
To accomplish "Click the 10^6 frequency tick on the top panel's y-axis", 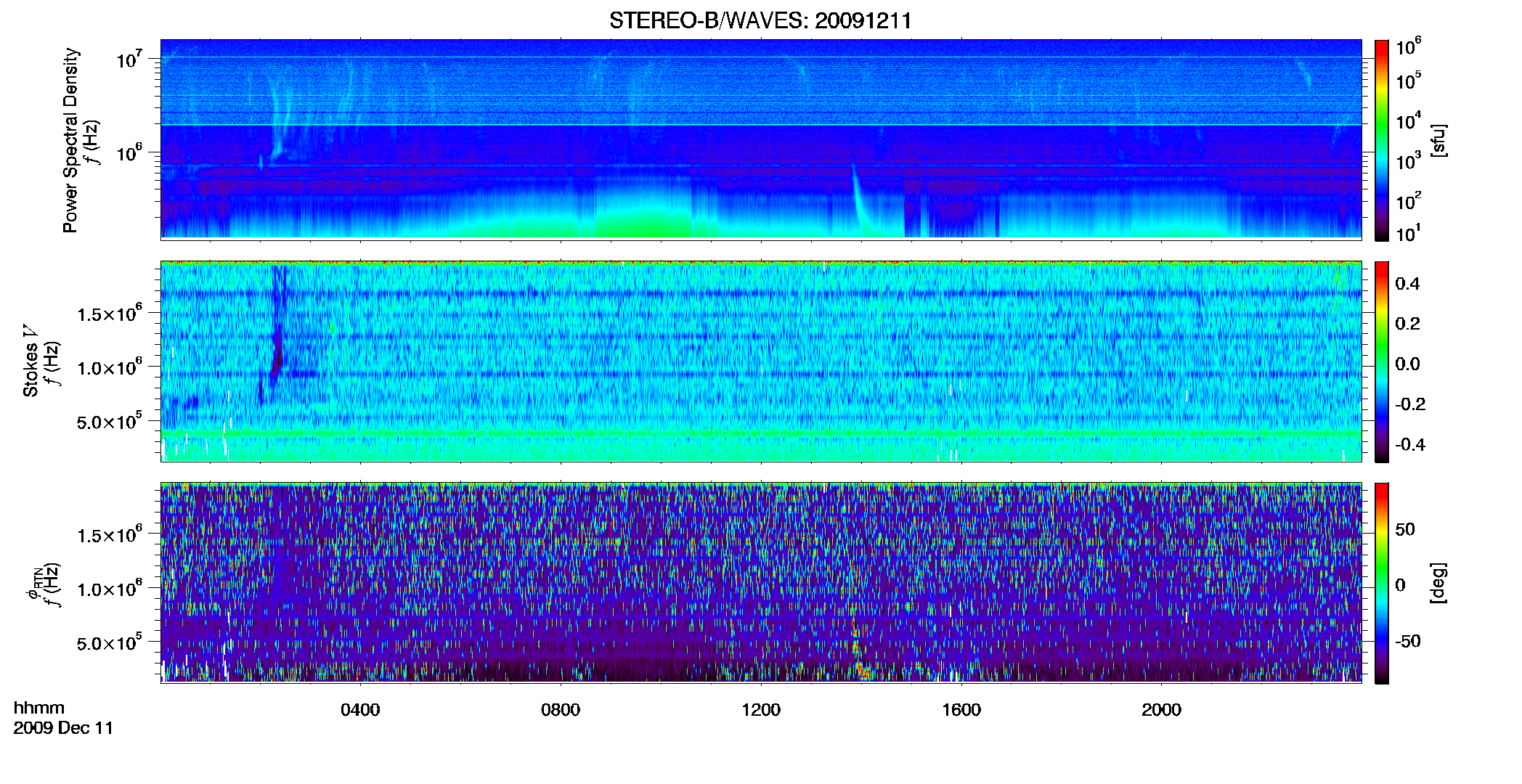I will [x=129, y=153].
